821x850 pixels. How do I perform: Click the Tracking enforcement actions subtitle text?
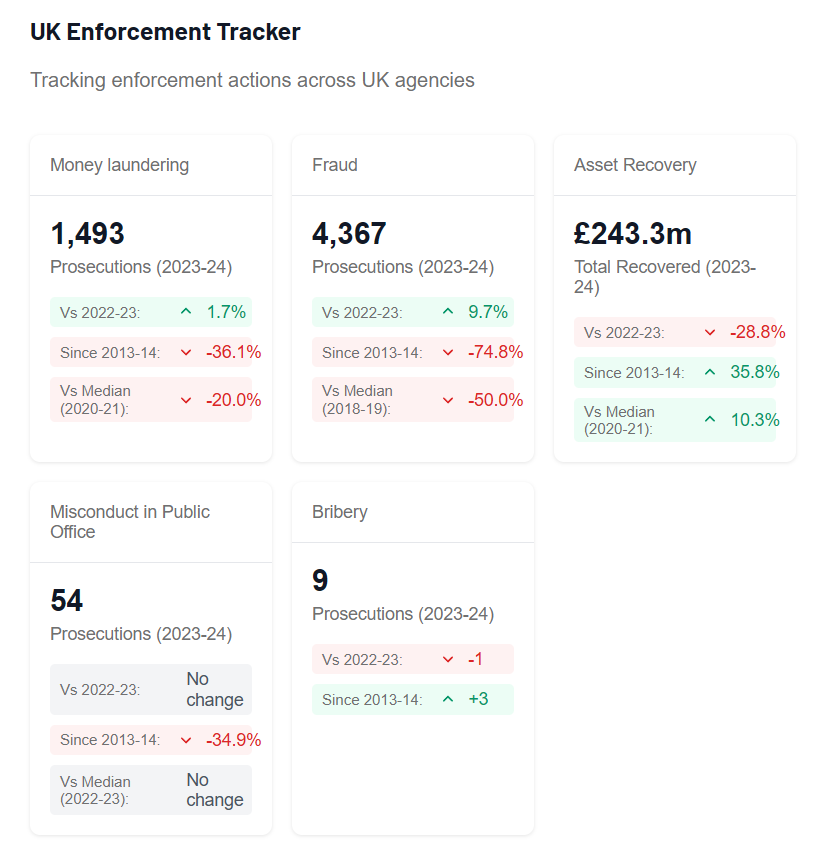(254, 80)
